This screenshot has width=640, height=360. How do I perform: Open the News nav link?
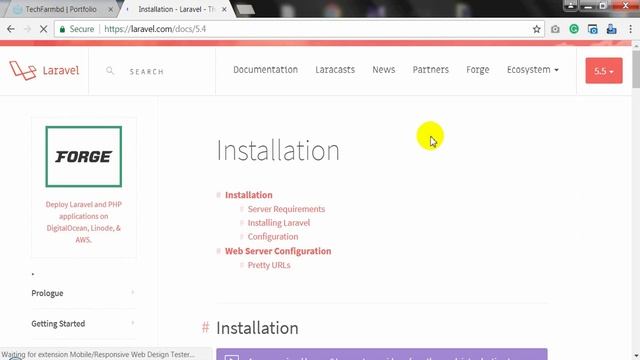coord(384,70)
